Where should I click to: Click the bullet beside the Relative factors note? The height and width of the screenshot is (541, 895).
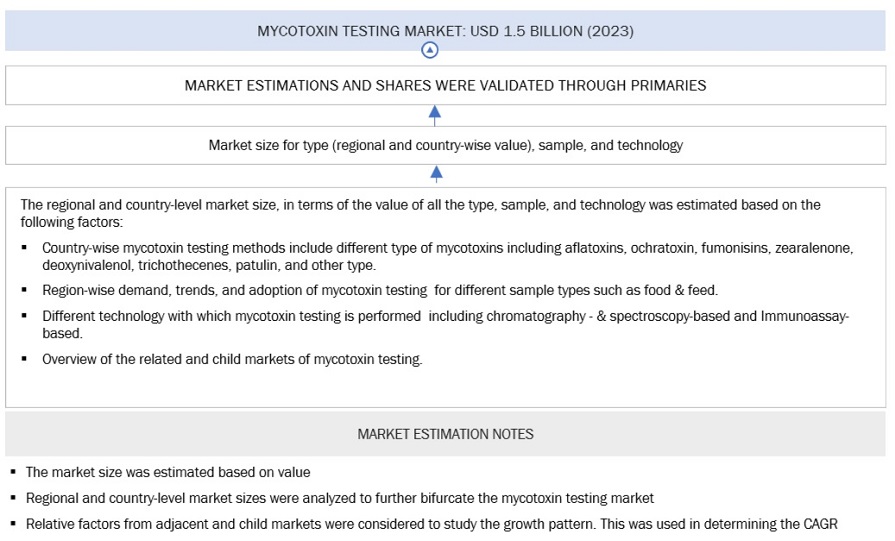pos(12,524)
